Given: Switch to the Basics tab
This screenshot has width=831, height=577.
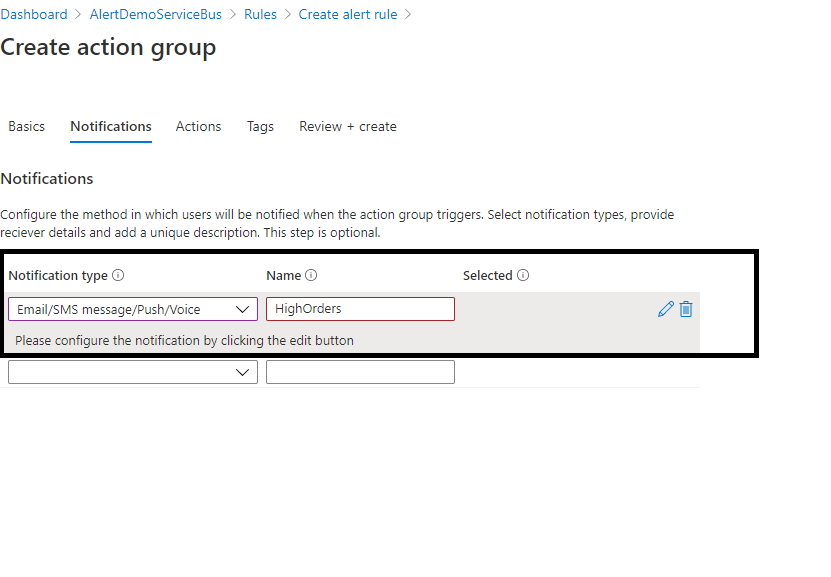Looking at the screenshot, I should coord(27,126).
